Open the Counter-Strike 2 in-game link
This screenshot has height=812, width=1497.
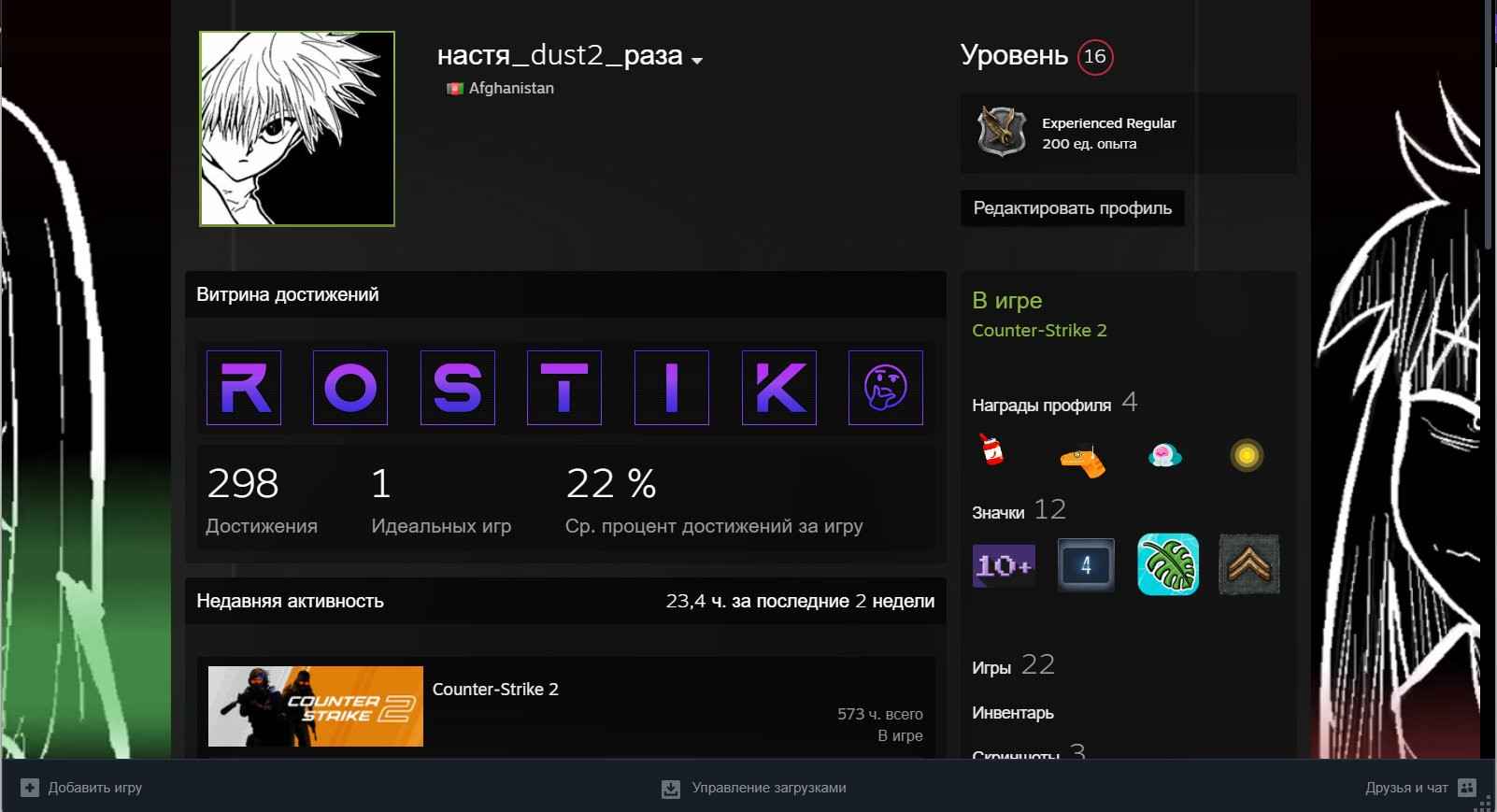pos(1039,330)
